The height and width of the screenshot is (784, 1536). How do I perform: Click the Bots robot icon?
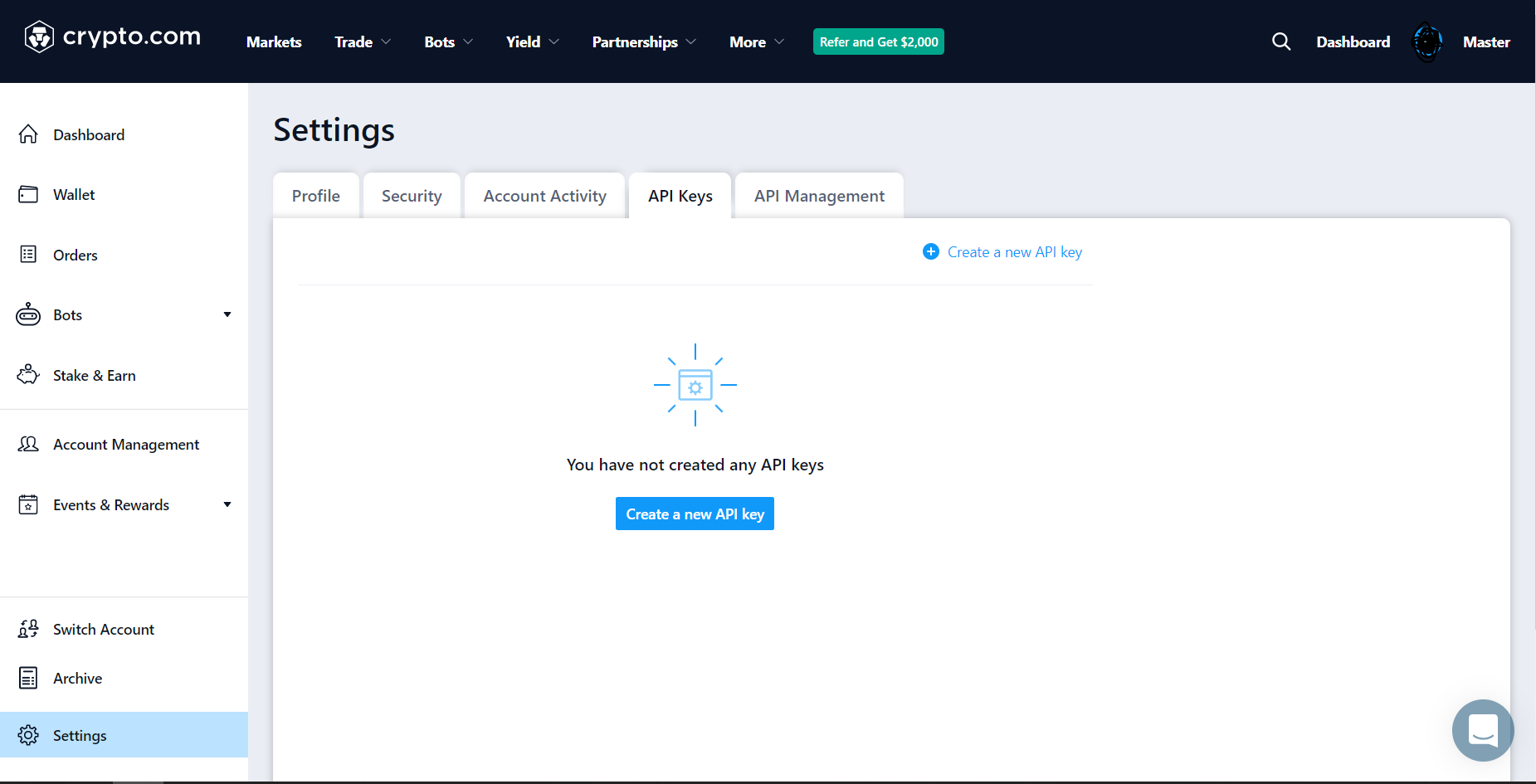28,314
